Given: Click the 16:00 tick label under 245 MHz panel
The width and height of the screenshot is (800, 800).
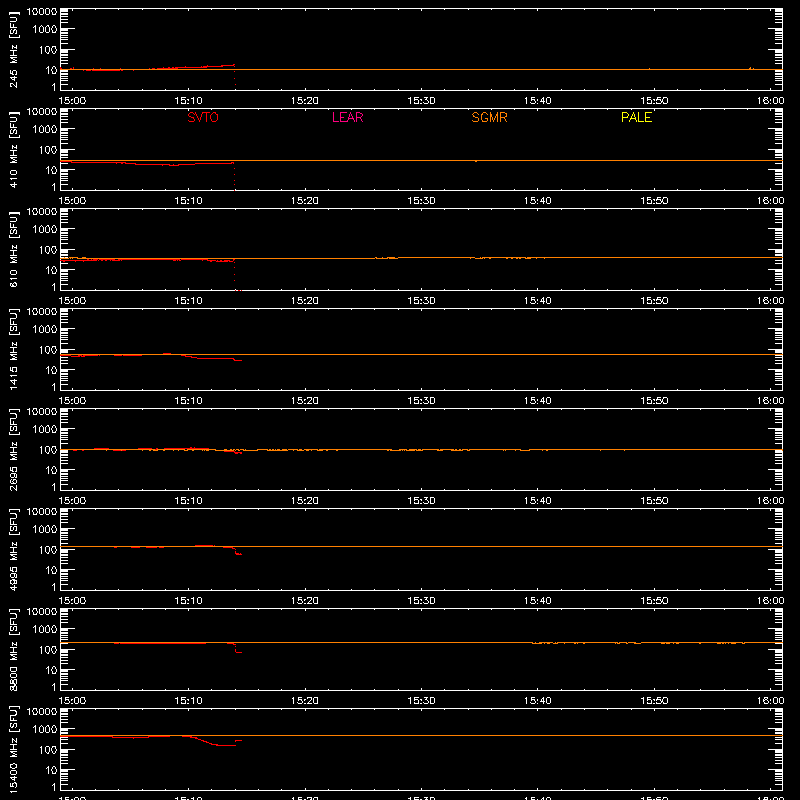Looking at the screenshot, I should (770, 101).
